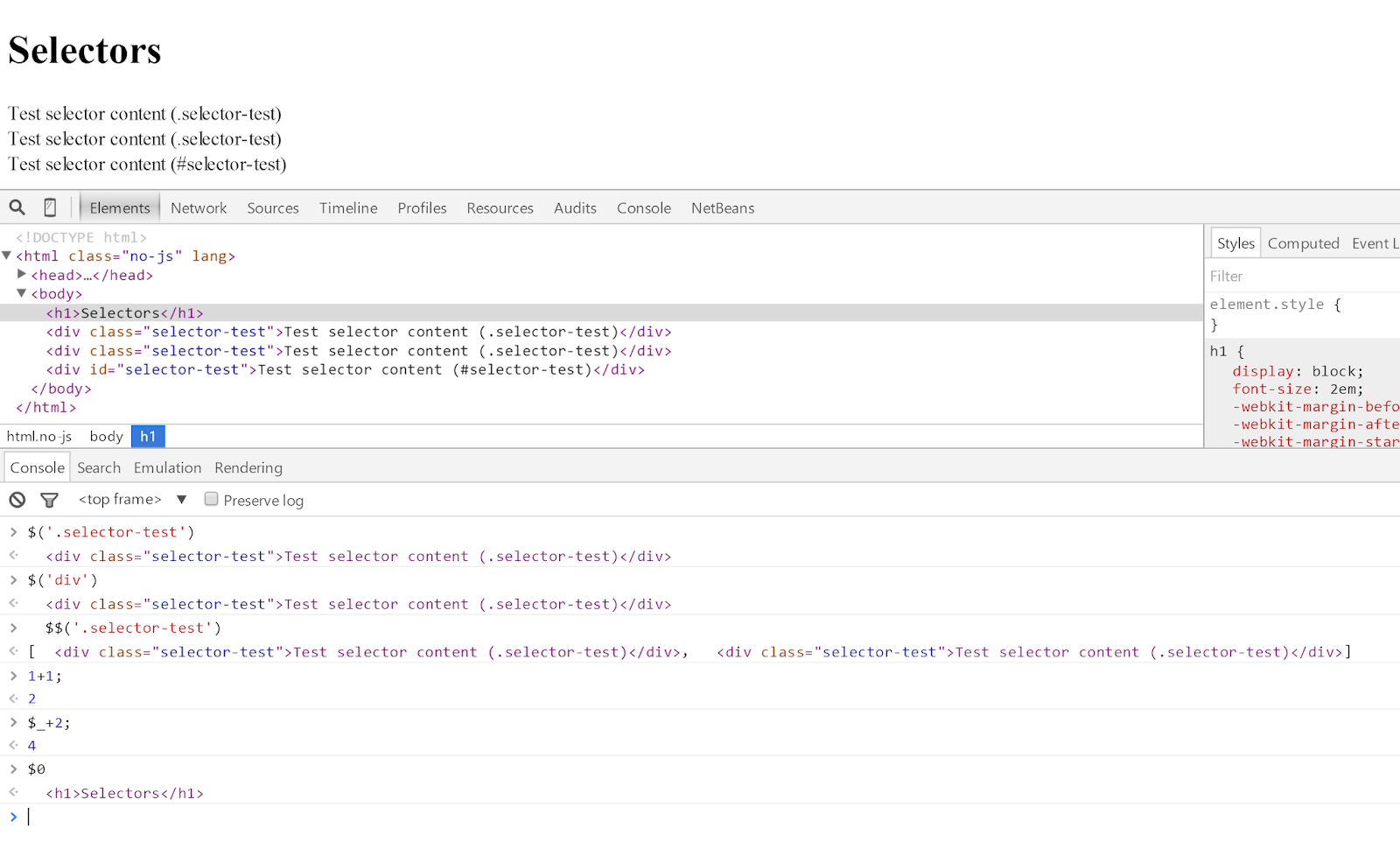
Task: Click the clear console icon
Action: pyautogui.click(x=17, y=499)
